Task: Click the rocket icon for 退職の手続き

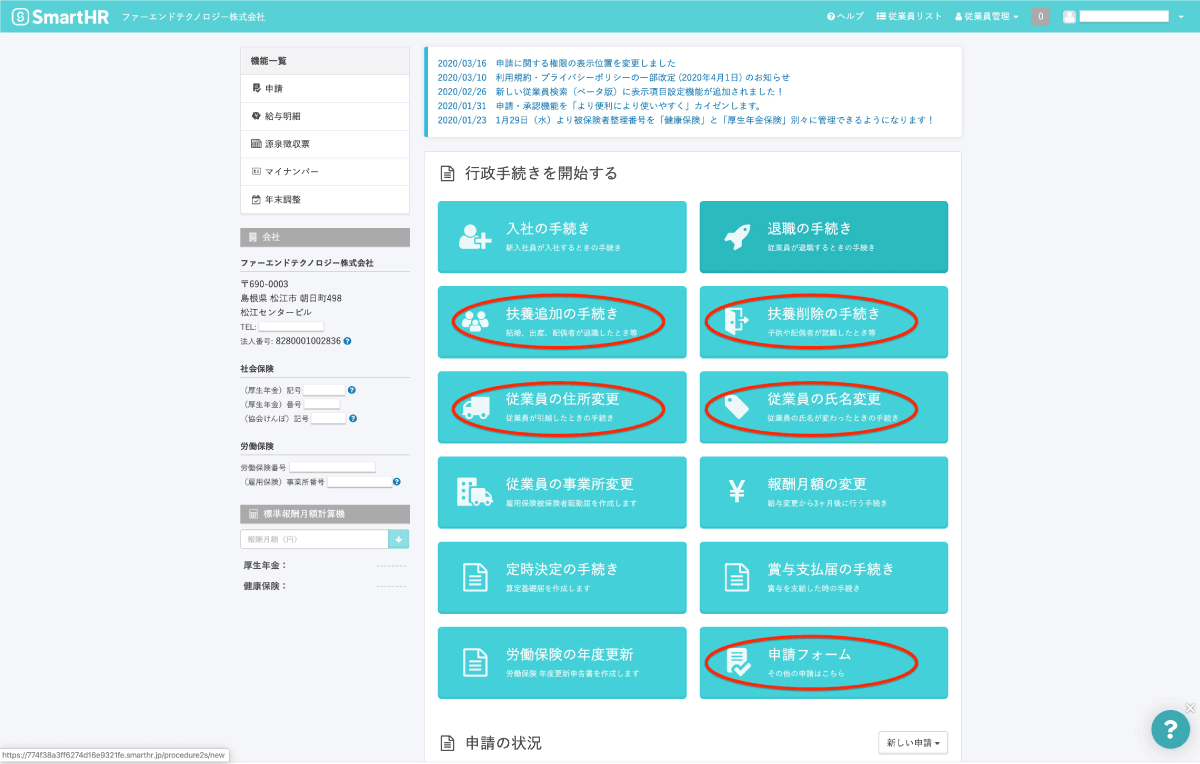Action: pos(736,237)
